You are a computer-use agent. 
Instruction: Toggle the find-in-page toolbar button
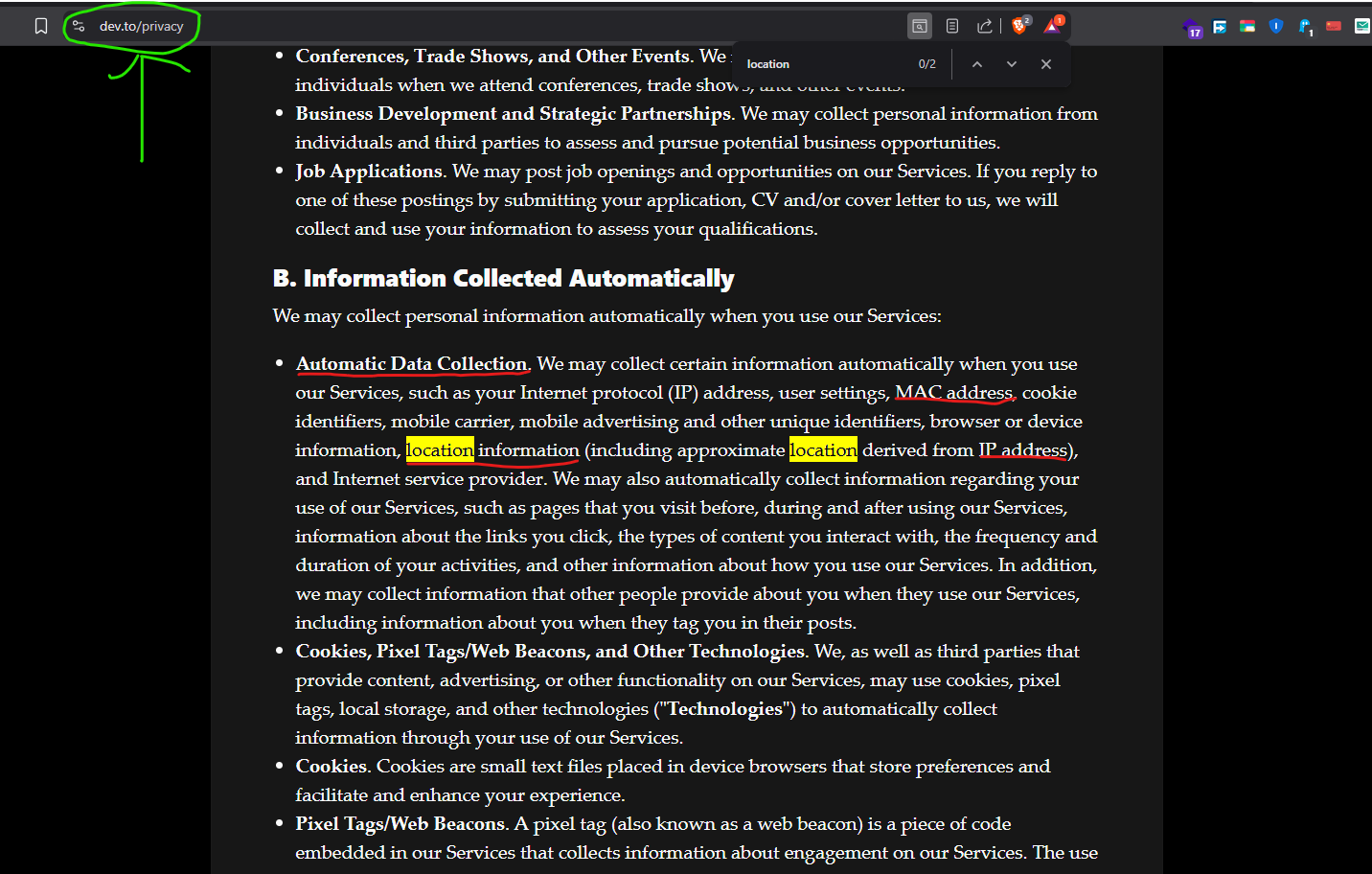click(x=920, y=26)
